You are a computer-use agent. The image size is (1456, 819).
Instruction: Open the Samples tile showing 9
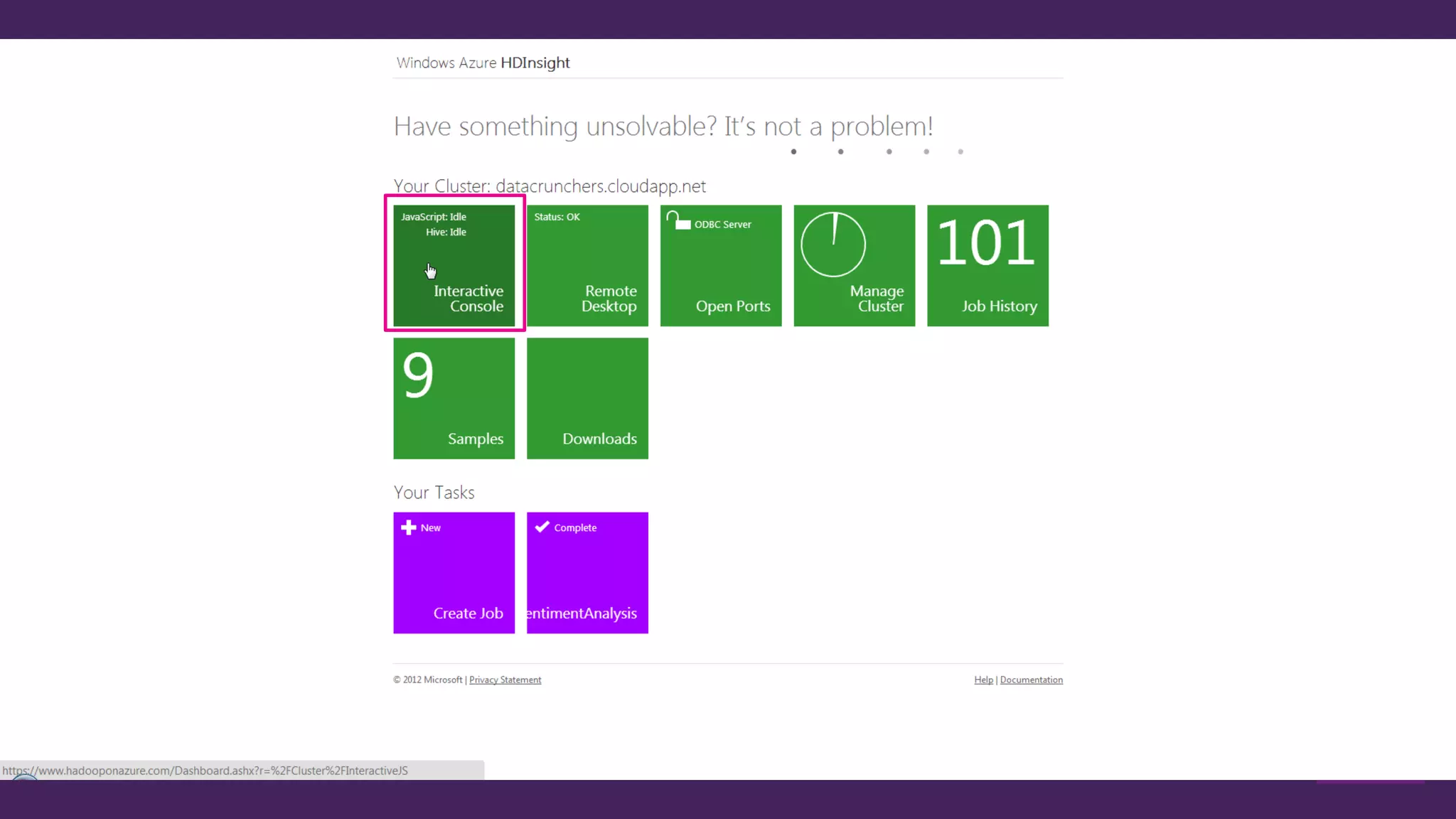pos(454,398)
